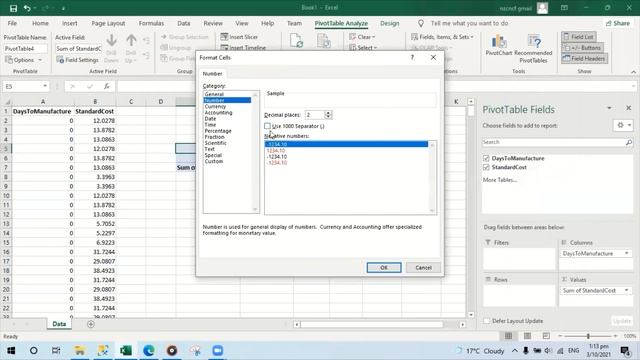Click the Tell me lightbulb search box
This screenshot has height=360, width=640.
click(x=464, y=23)
